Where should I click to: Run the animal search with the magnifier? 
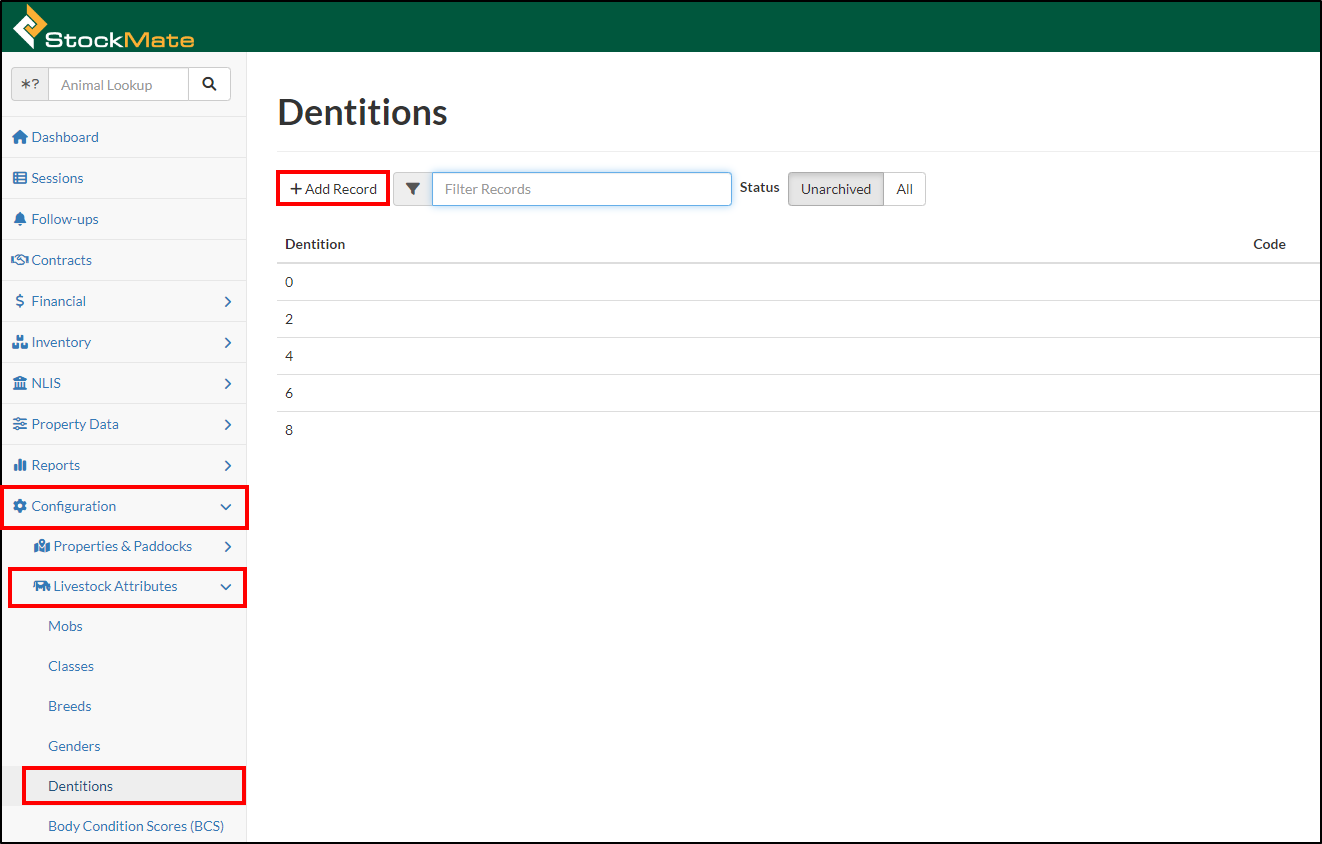point(209,84)
